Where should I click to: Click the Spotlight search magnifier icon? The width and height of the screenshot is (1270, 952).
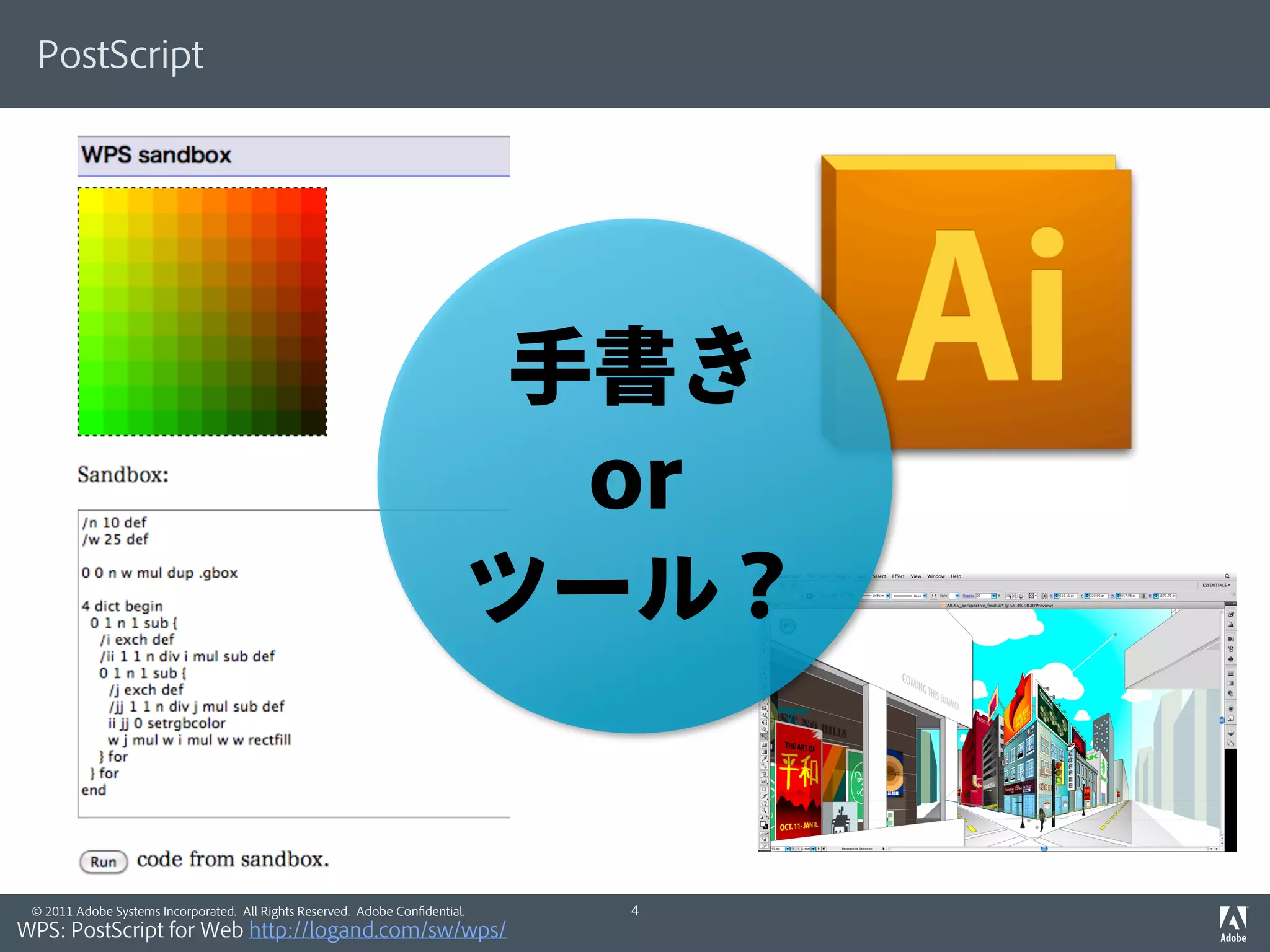tap(1227, 576)
